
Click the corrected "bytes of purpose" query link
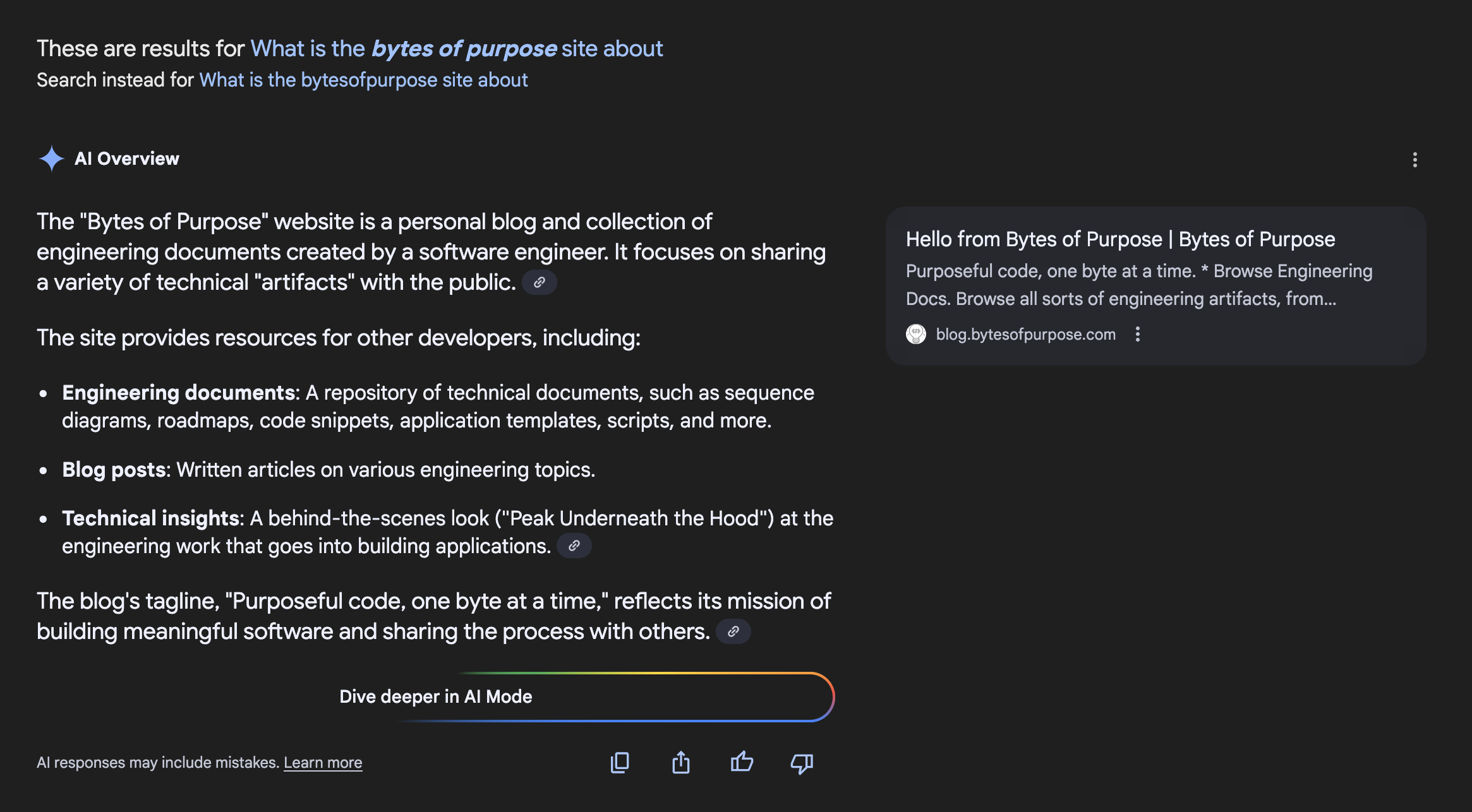457,49
